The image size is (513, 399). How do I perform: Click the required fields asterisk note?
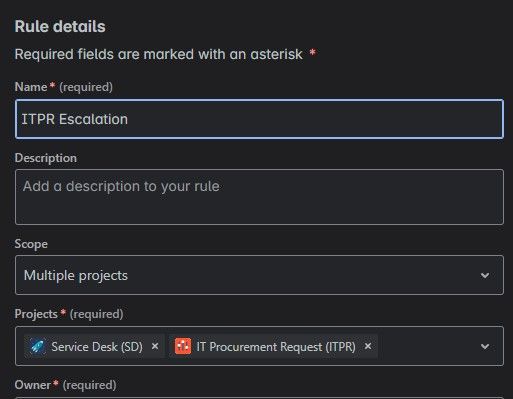pos(165,54)
